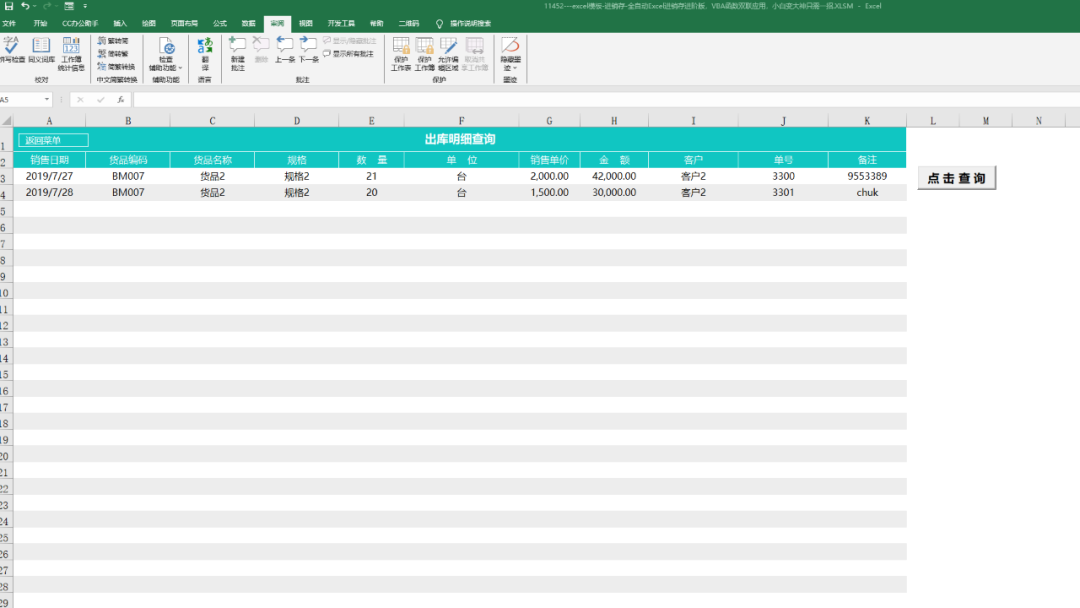This screenshot has height=608, width=1080.
Task: Select column header F
Action: coord(461,120)
